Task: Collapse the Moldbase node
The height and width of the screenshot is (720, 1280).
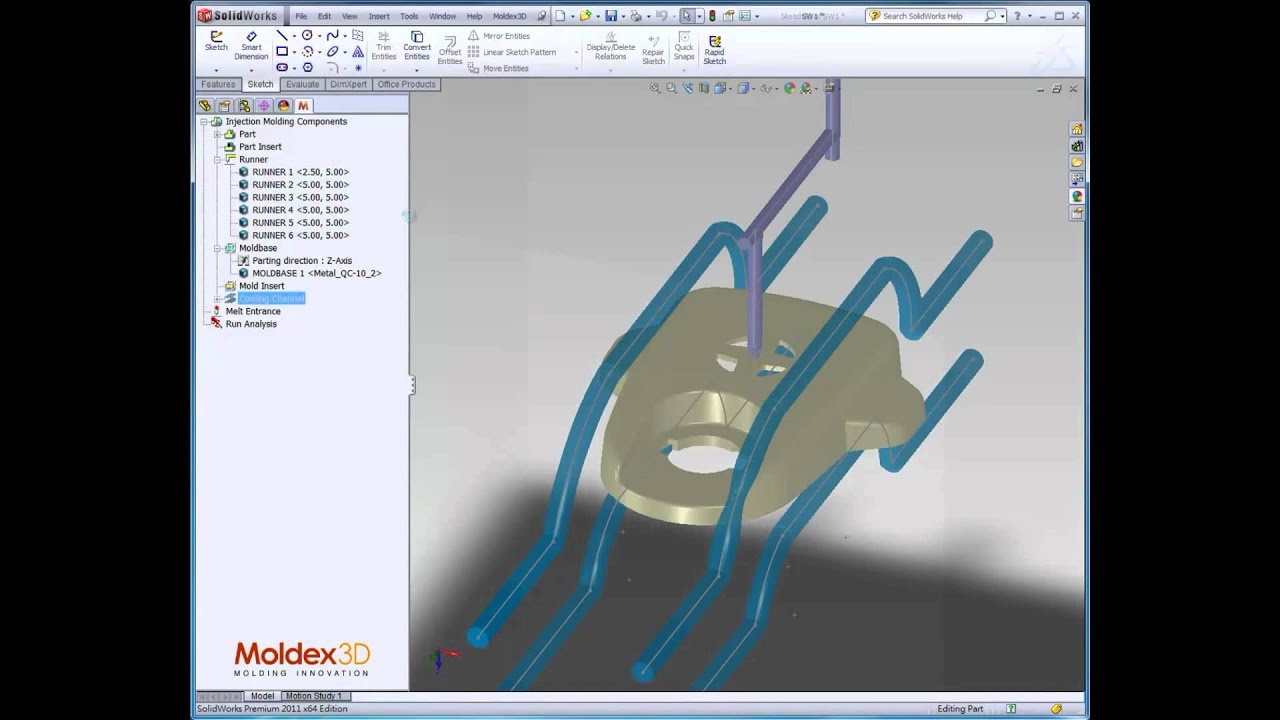Action: 217,248
